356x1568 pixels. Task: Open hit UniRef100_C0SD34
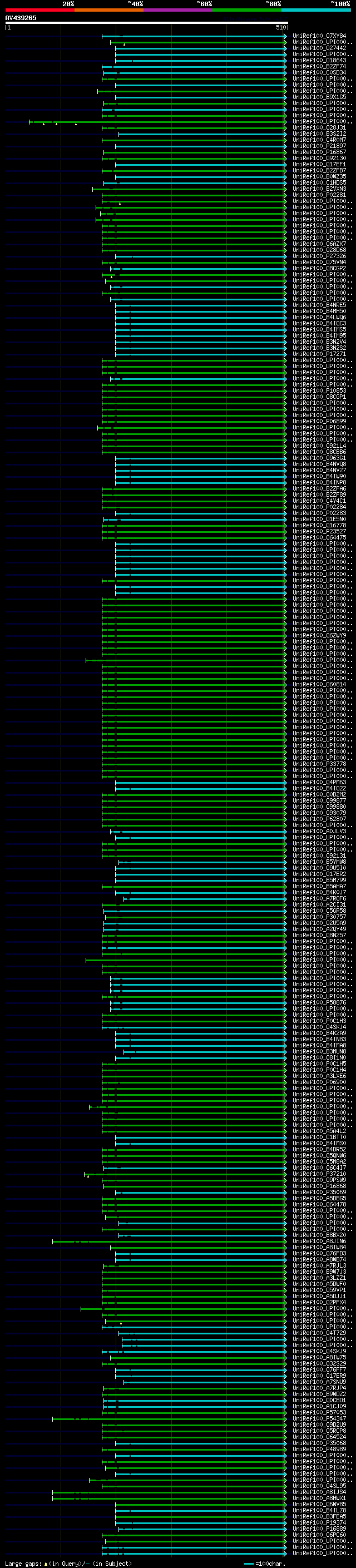coord(319,72)
